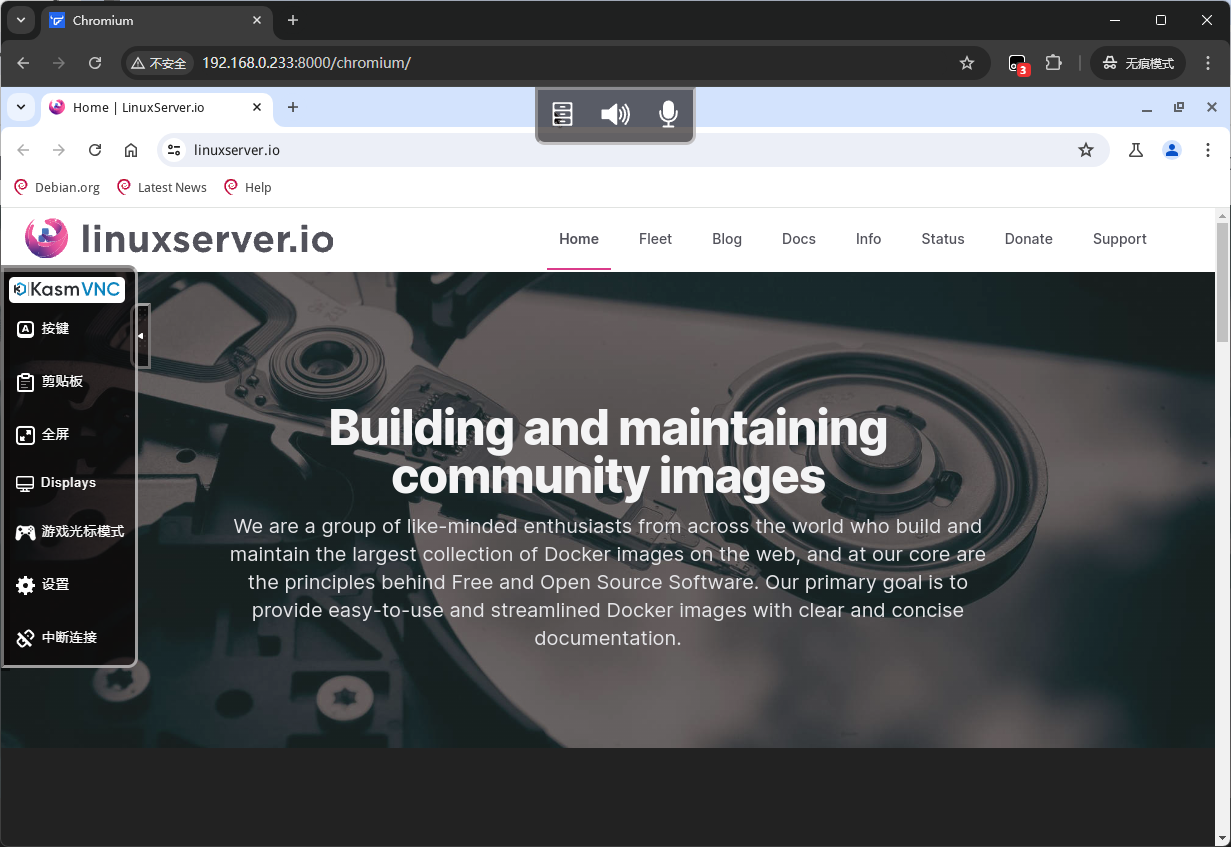Open a new tab in inner browser
Image resolution: width=1231 pixels, height=847 pixels.
tap(293, 107)
